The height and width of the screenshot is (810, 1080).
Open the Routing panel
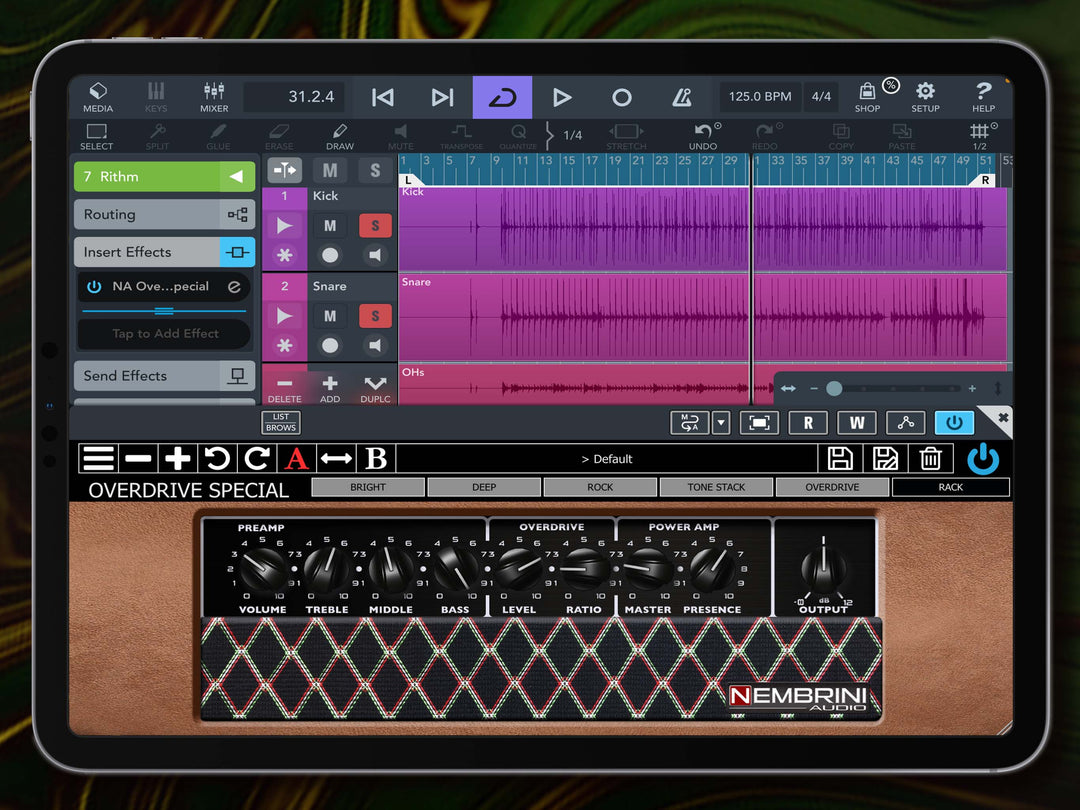(x=163, y=214)
